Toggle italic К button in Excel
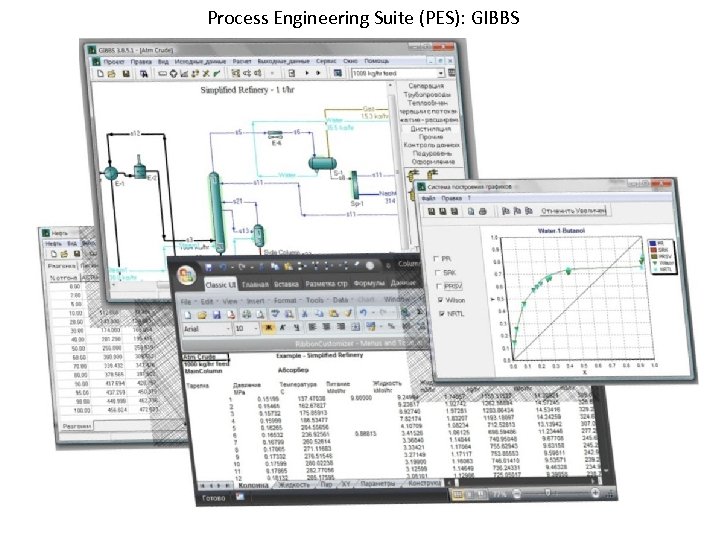Viewport: 720px width, 540px height. (x=283, y=327)
